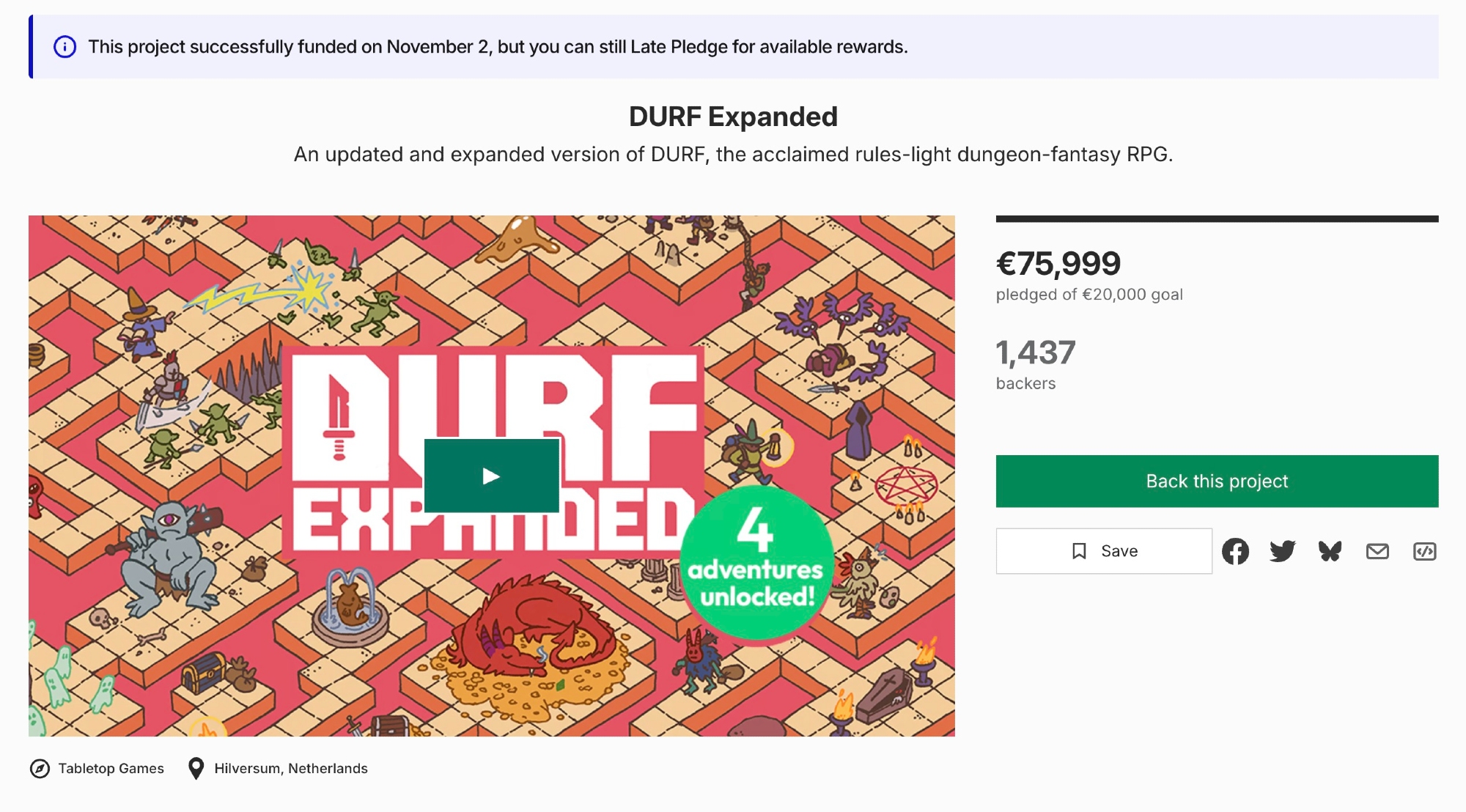This screenshot has height=812, width=1466.
Task: Share the project on Twitter
Action: tap(1282, 551)
